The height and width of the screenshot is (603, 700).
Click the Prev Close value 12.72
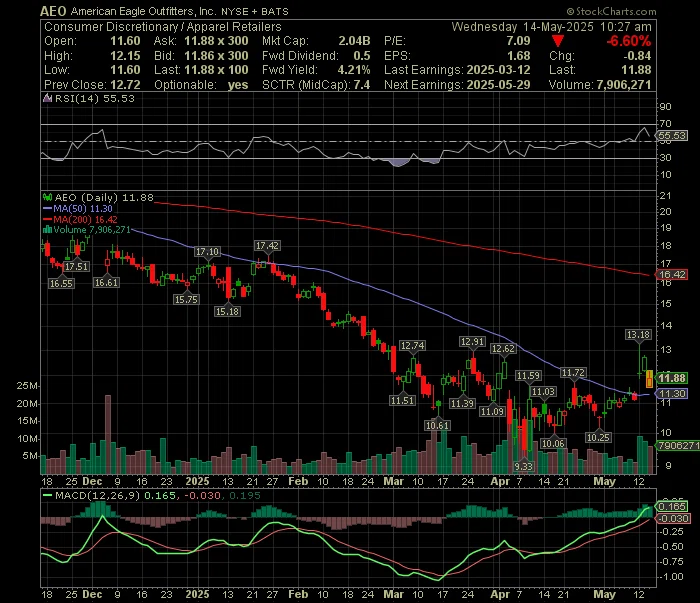[125, 85]
